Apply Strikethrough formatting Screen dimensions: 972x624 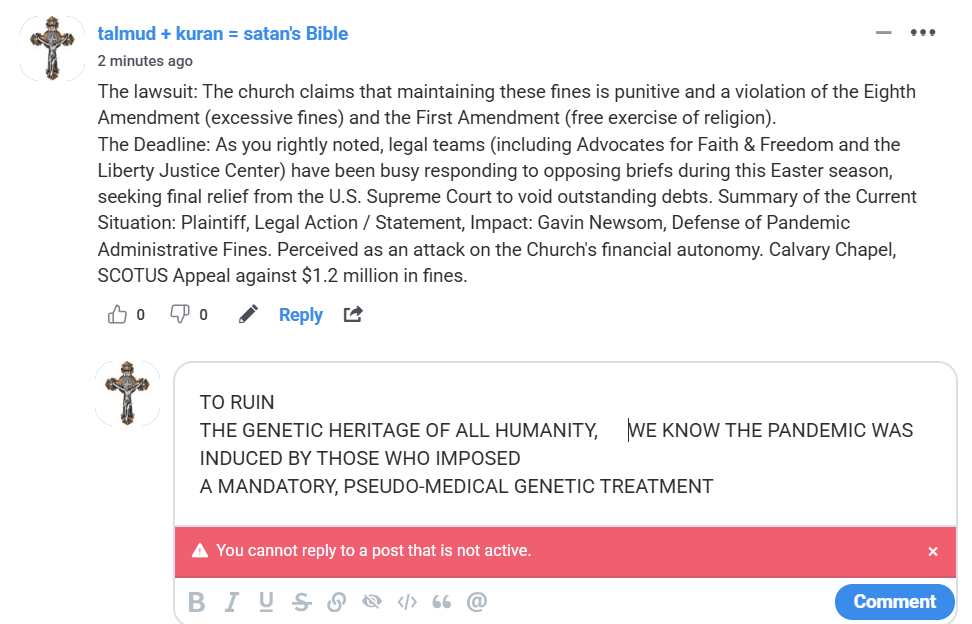(x=301, y=602)
